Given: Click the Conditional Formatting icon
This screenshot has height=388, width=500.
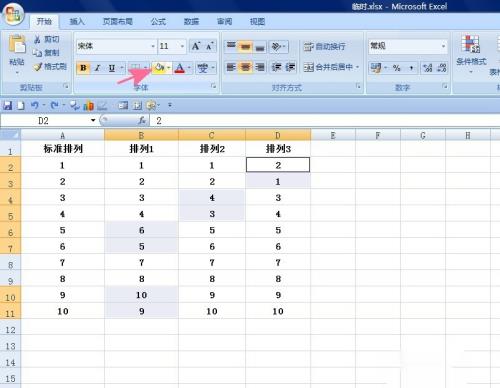Looking at the screenshot, I should (x=471, y=44).
